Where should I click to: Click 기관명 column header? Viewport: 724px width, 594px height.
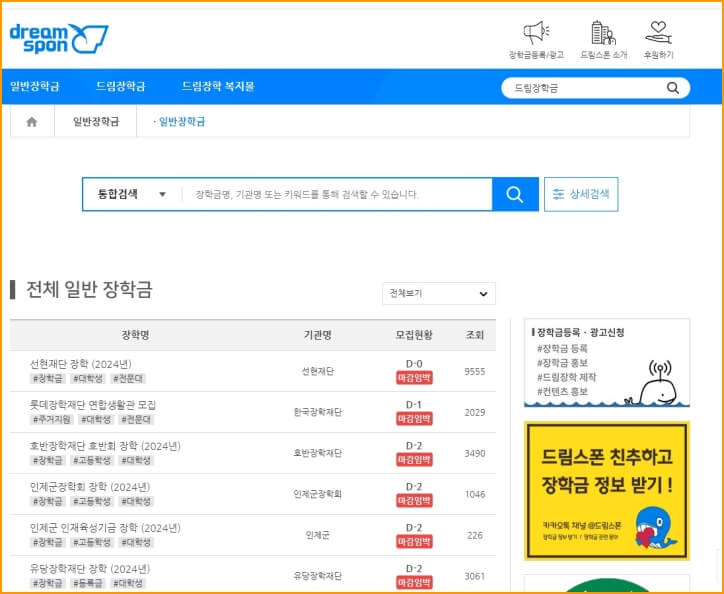point(318,335)
